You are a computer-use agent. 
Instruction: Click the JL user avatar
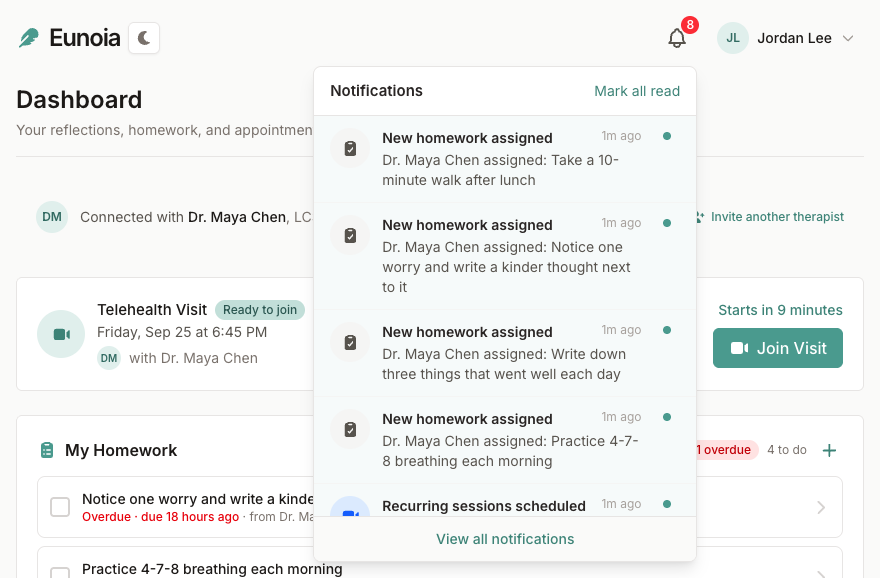tap(732, 38)
